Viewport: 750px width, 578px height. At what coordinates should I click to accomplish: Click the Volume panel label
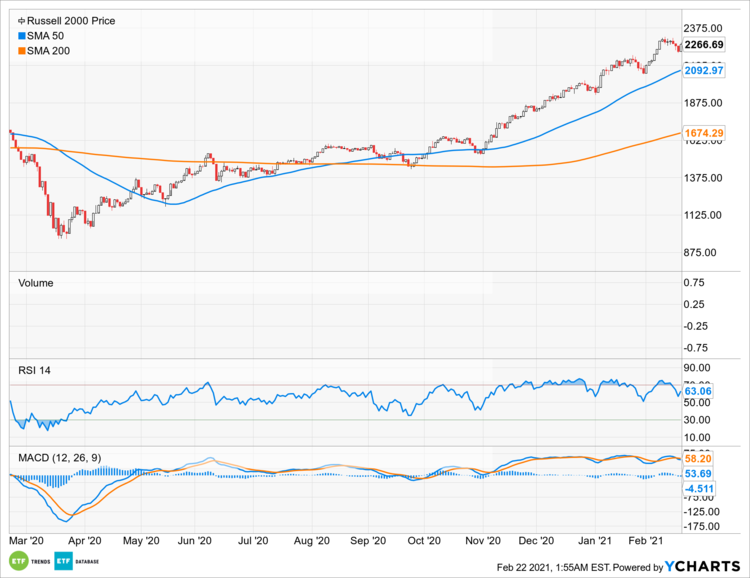click(36, 283)
